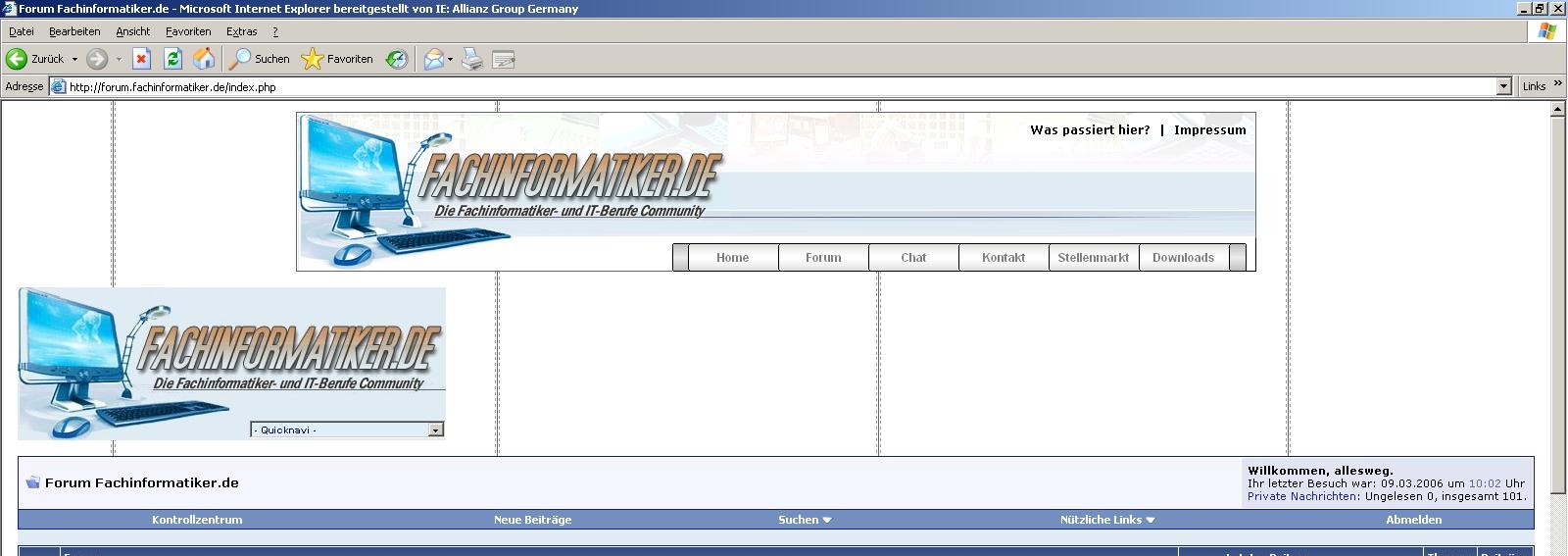The image size is (1568, 556).
Task: Click the Chat navigation tab
Action: (x=913, y=257)
